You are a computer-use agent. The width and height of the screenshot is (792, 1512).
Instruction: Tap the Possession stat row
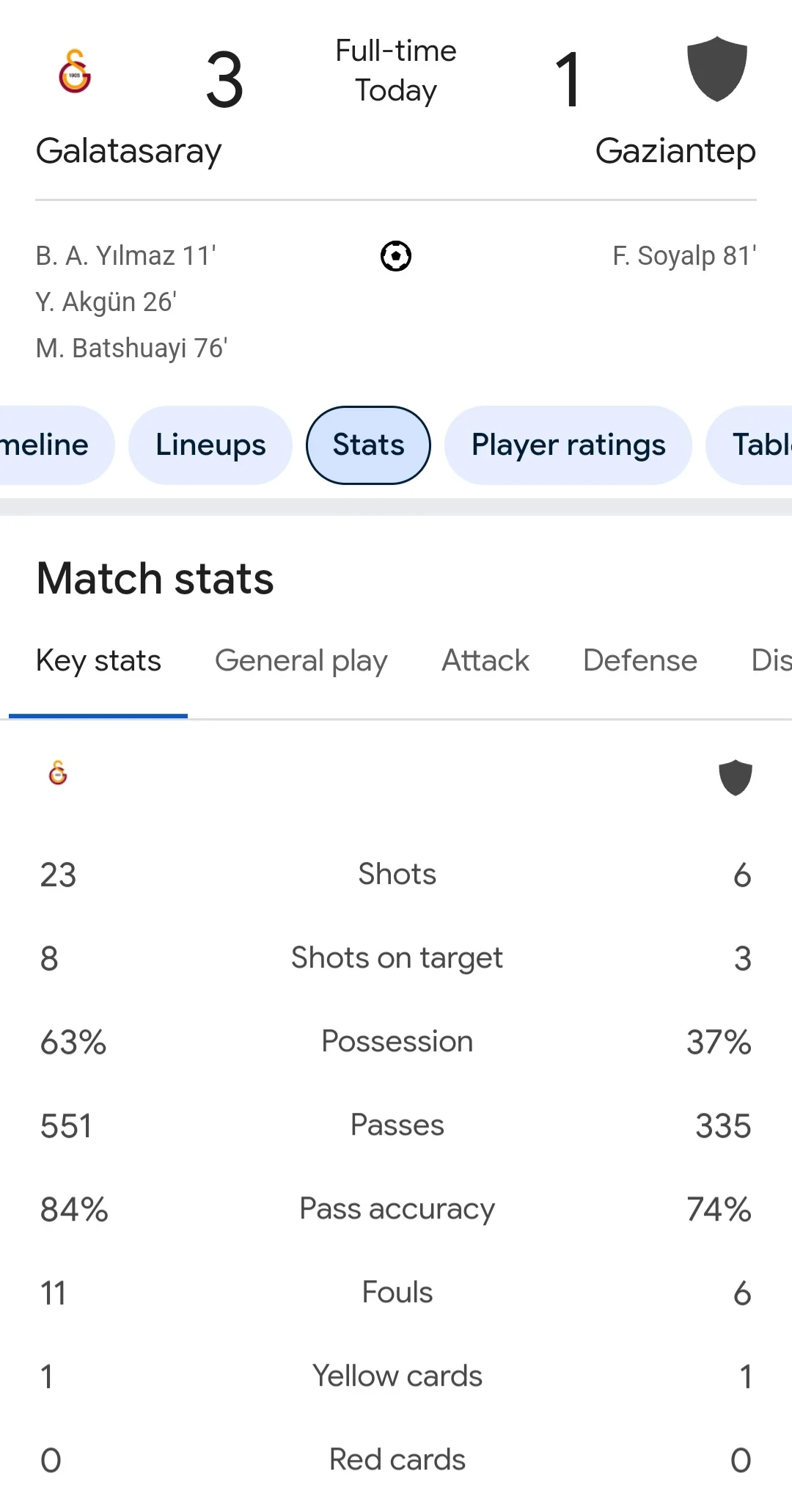tap(396, 1042)
